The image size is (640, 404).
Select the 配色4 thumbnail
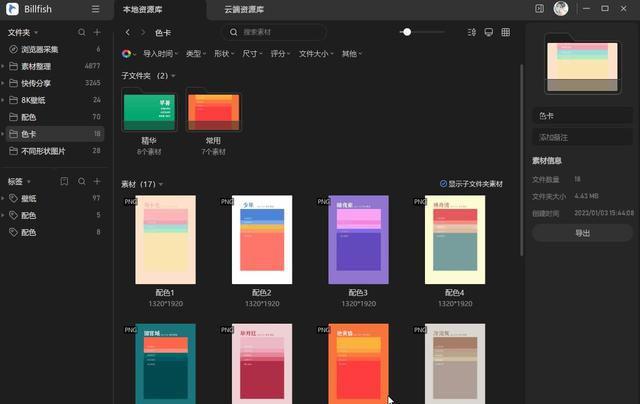click(455, 240)
